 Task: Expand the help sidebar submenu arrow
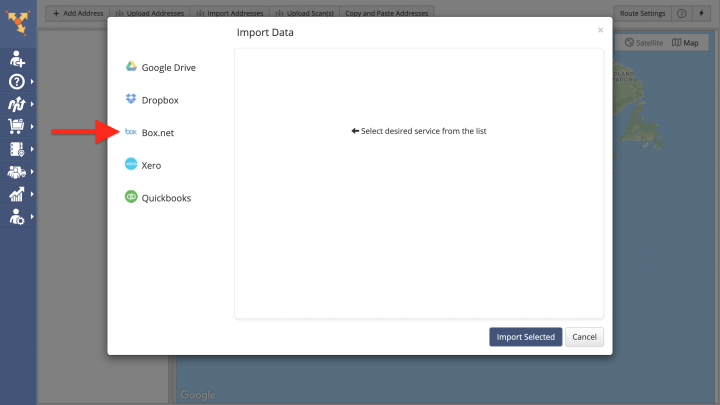pos(32,82)
